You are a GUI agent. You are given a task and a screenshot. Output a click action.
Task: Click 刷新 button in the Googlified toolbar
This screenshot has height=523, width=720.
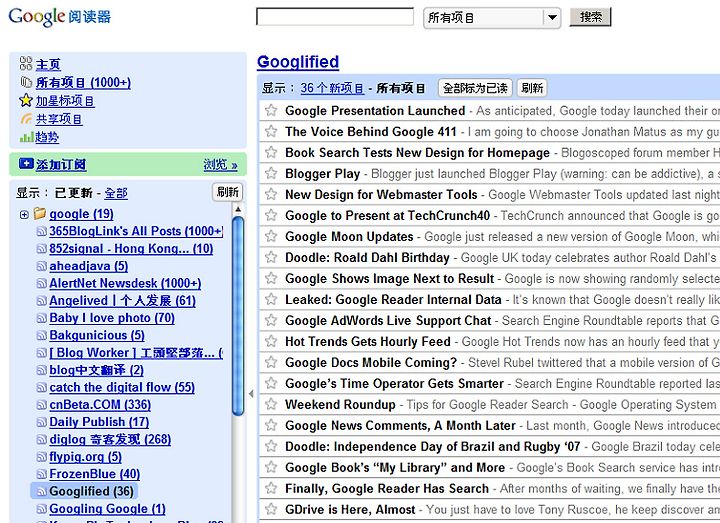click(x=532, y=88)
